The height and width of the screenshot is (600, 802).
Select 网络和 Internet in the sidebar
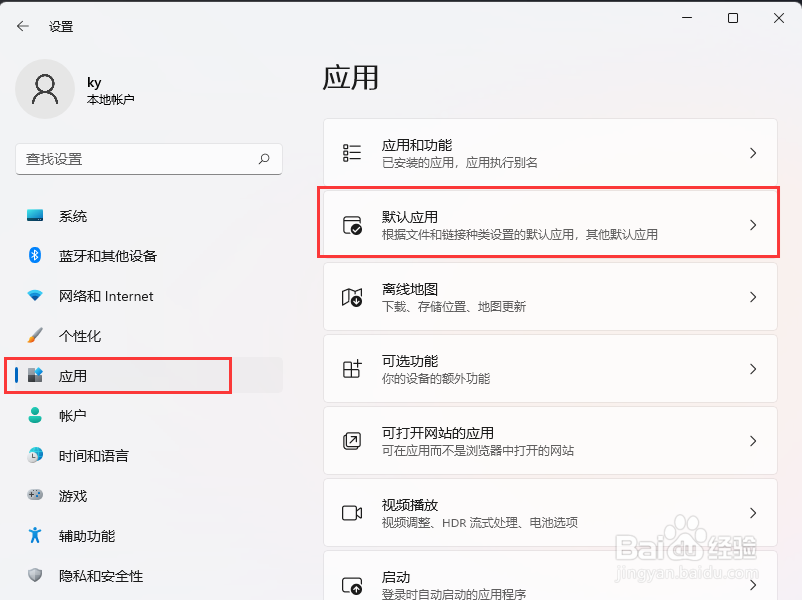pos(149,296)
